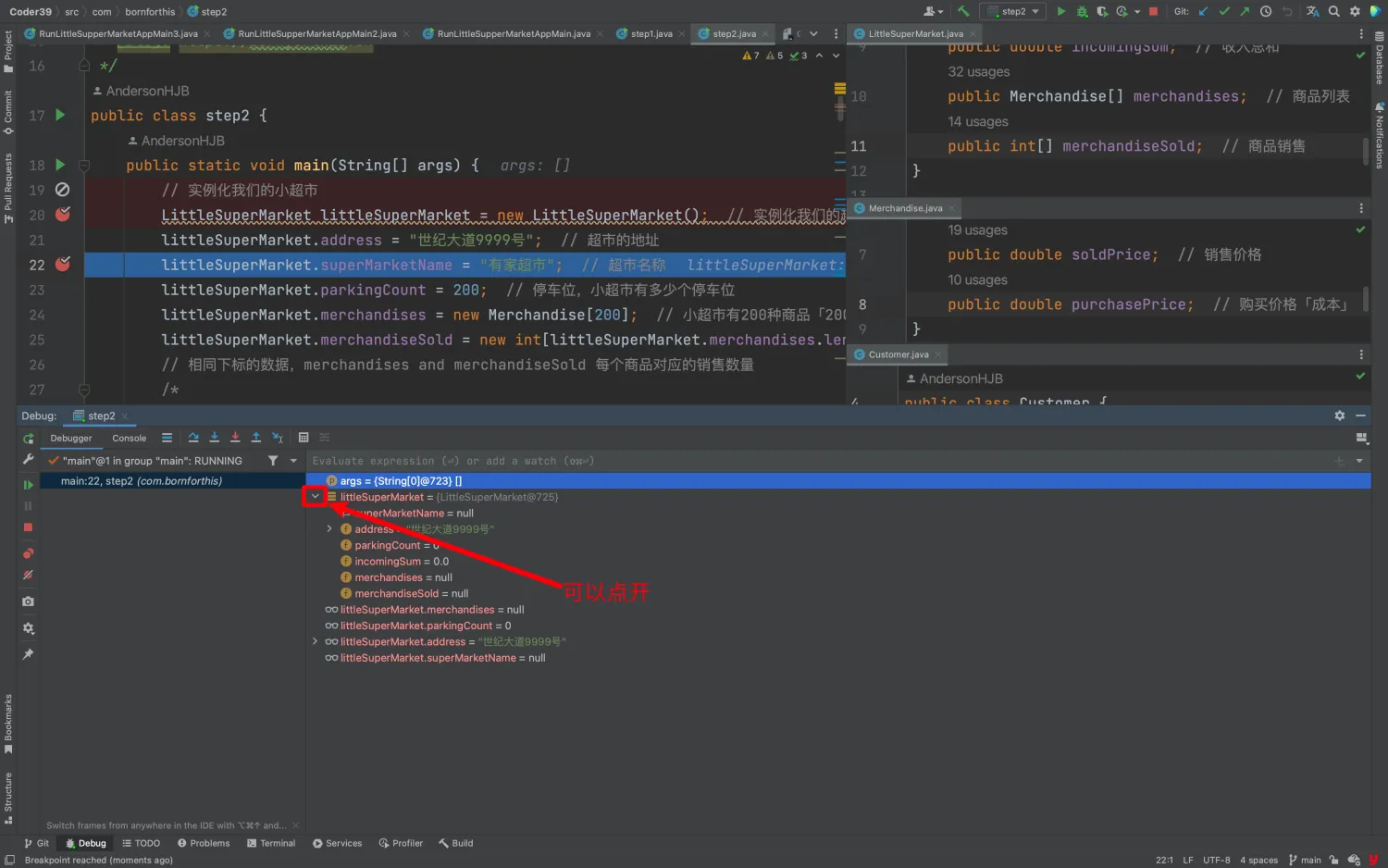Click the UTF-8 encoding in the status bar

point(1216,860)
